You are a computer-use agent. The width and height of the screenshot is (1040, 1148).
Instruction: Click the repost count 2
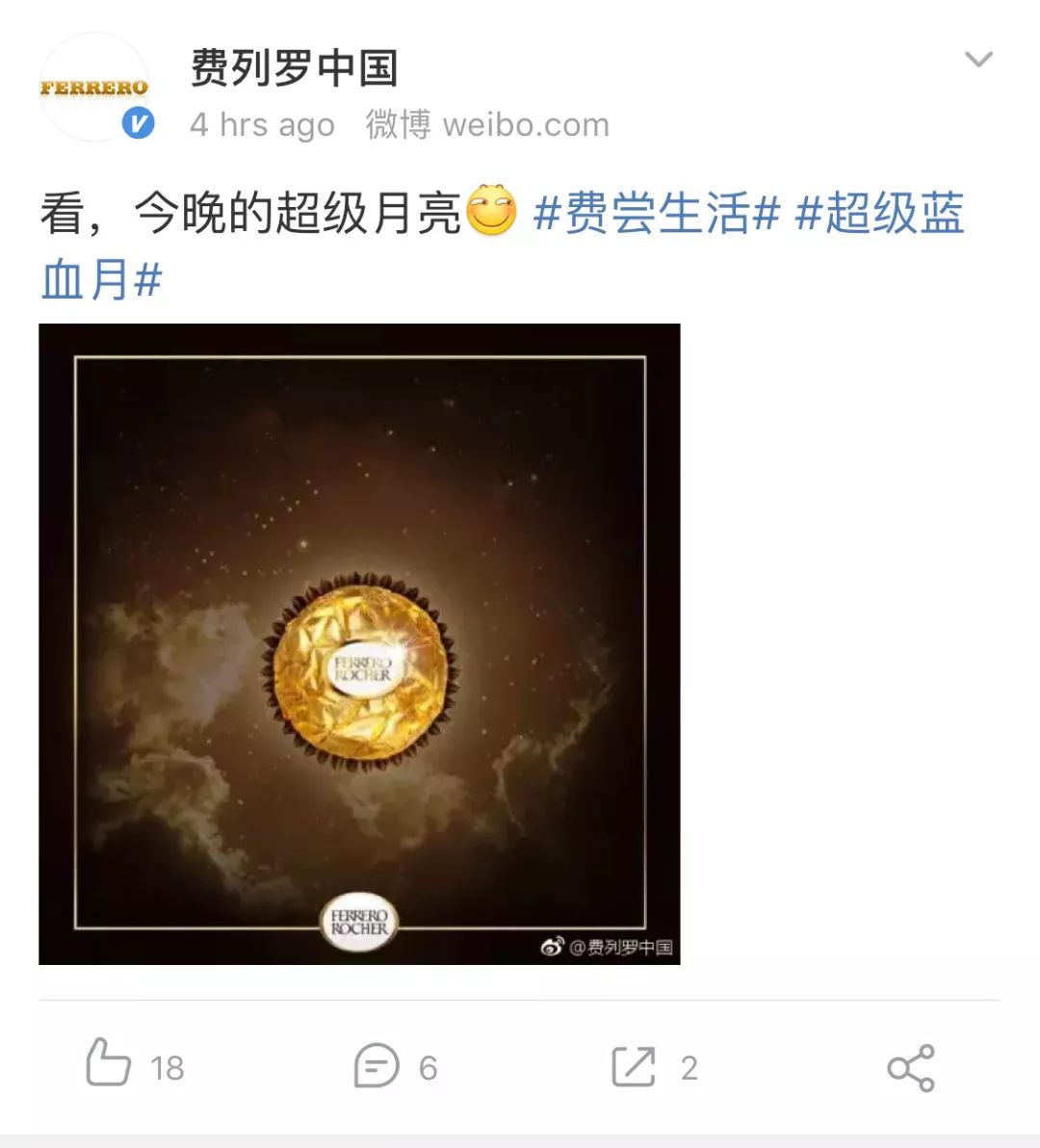(x=689, y=1069)
